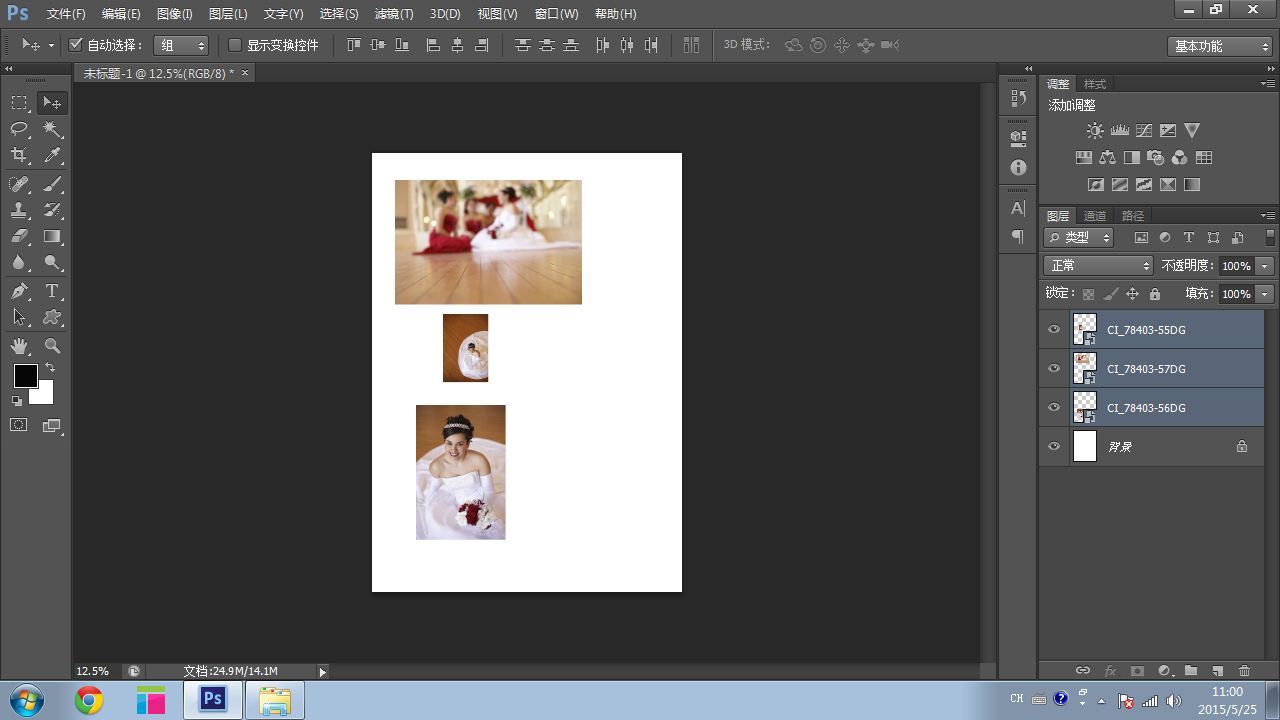Screen dimensions: 1280x720
Task: Select the Hand tool
Action: click(x=19, y=346)
